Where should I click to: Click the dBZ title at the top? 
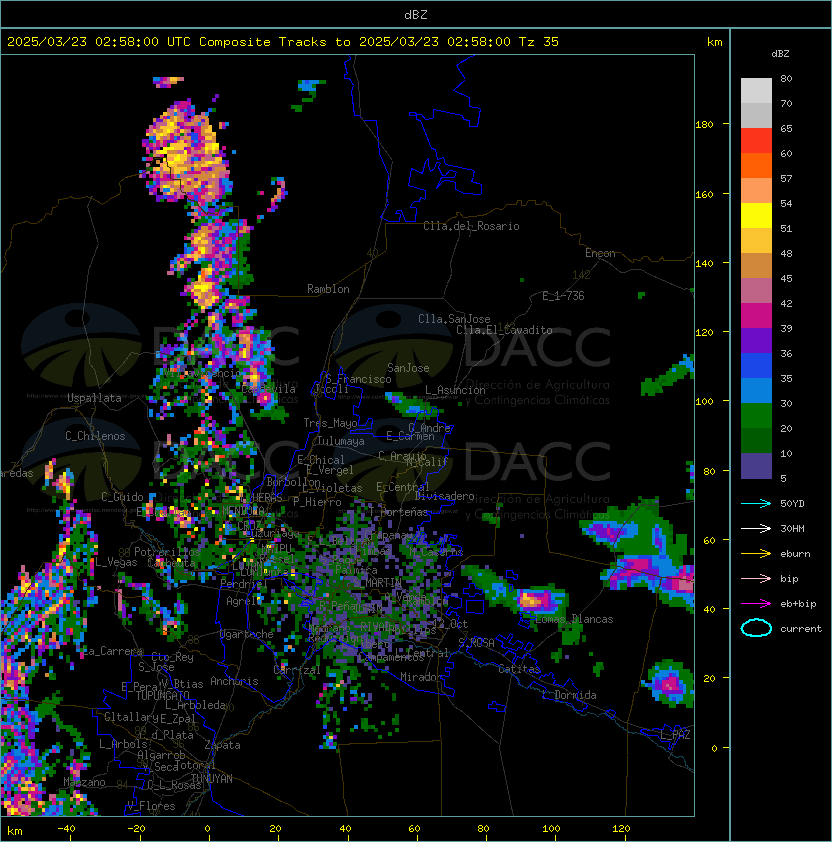point(416,14)
